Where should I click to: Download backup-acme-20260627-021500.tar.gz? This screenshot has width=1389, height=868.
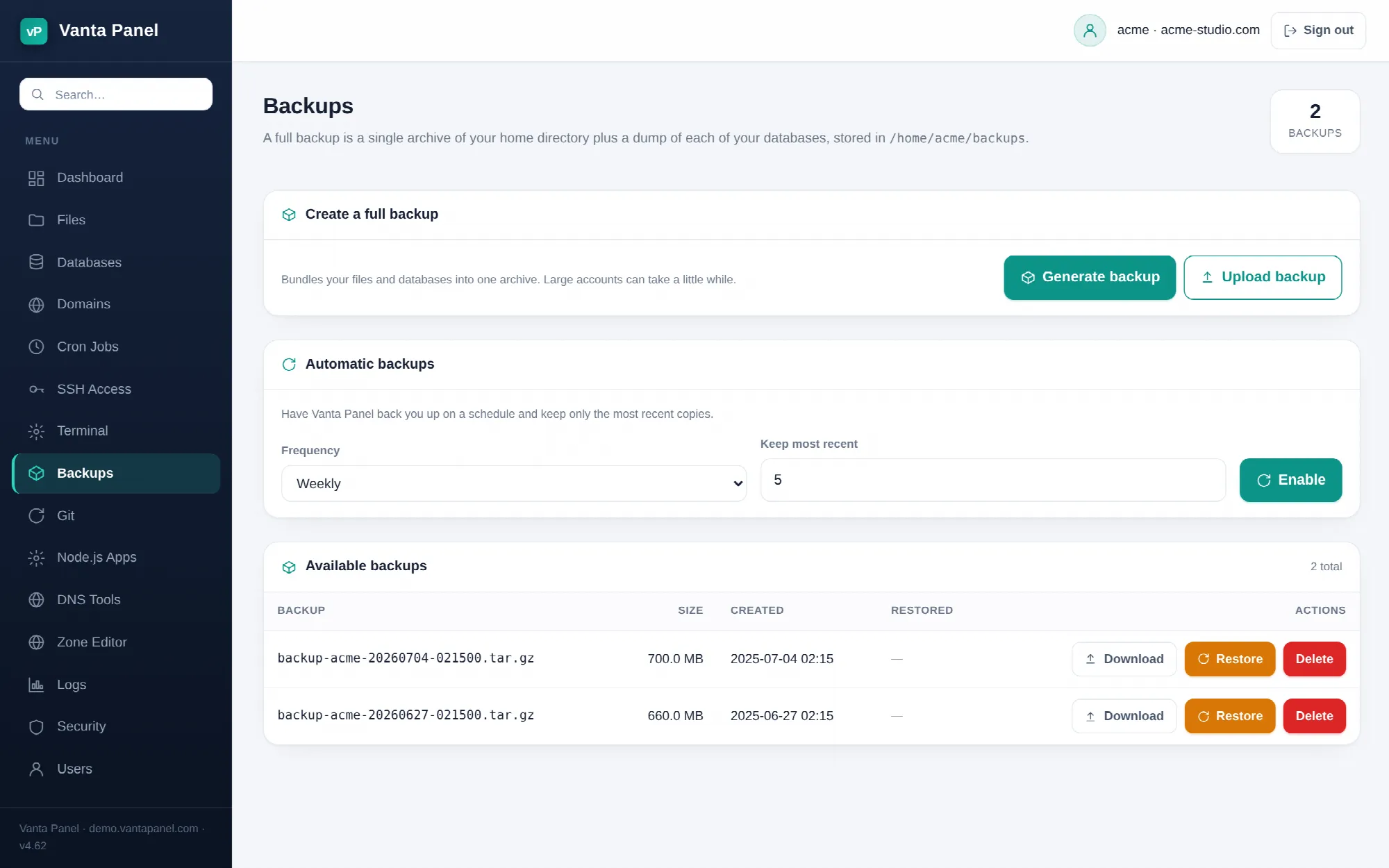[x=1124, y=716]
